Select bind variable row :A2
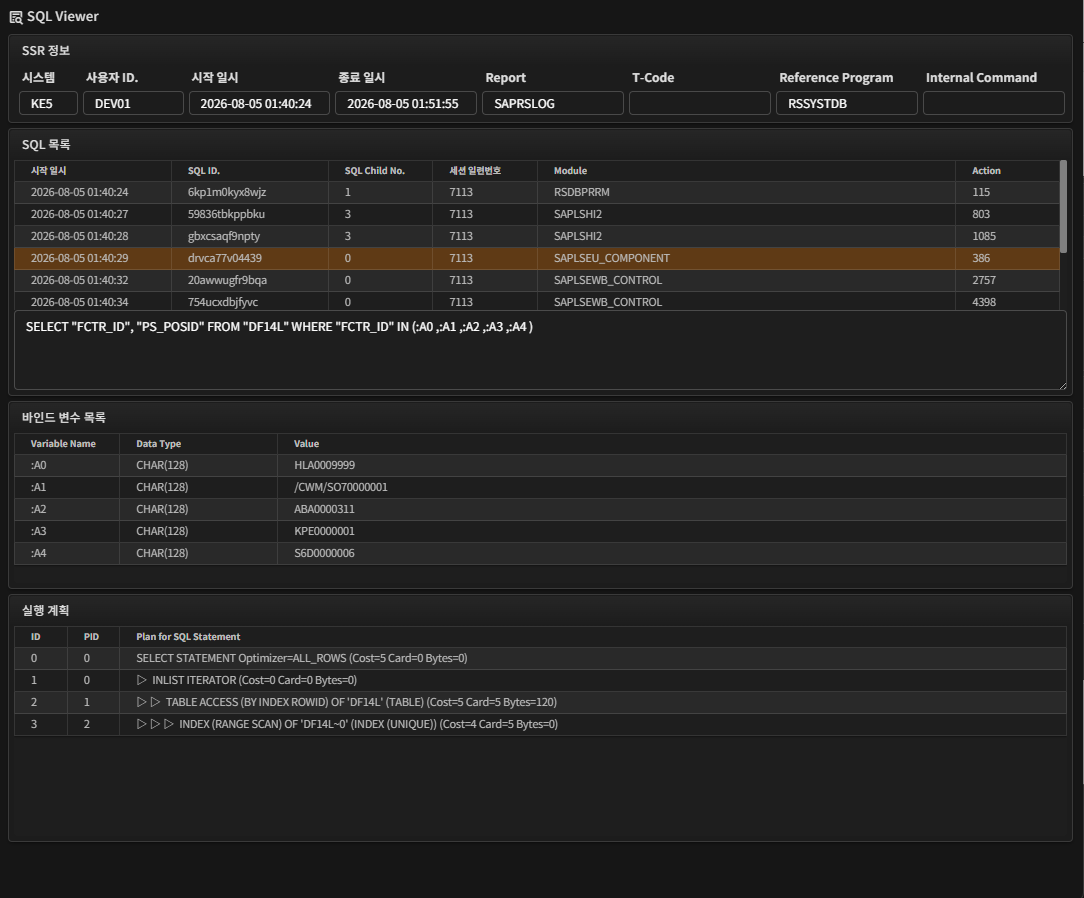The image size is (1084, 898). (540, 509)
